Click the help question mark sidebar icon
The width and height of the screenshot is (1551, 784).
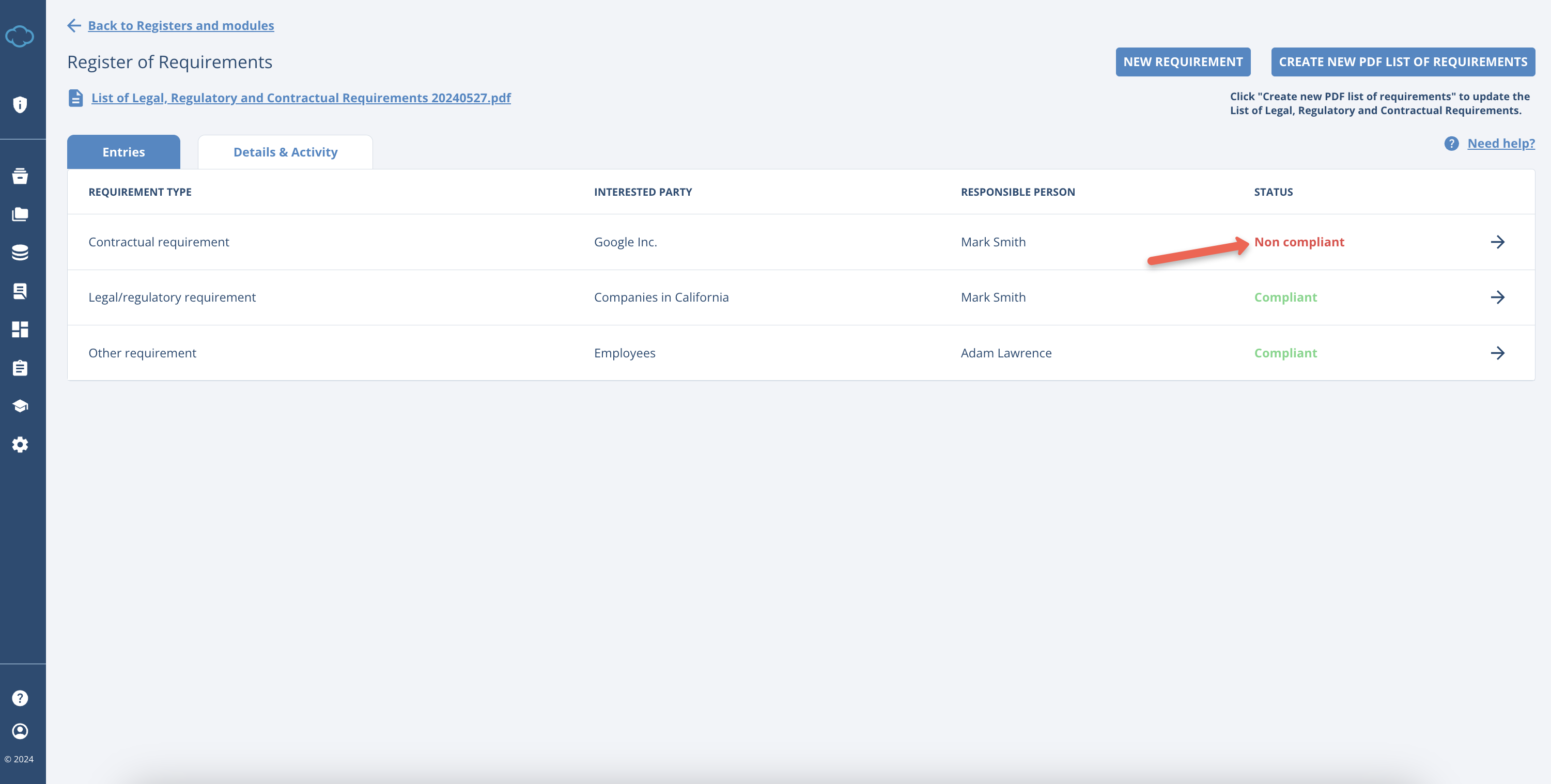pos(20,698)
